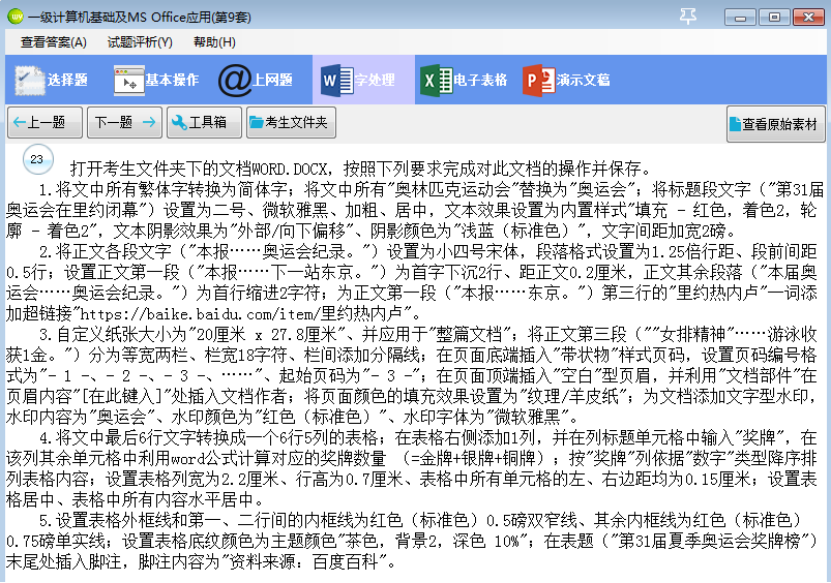Click the pin icon in title bar
Screen dimensions: 831x583
[x=688, y=16]
